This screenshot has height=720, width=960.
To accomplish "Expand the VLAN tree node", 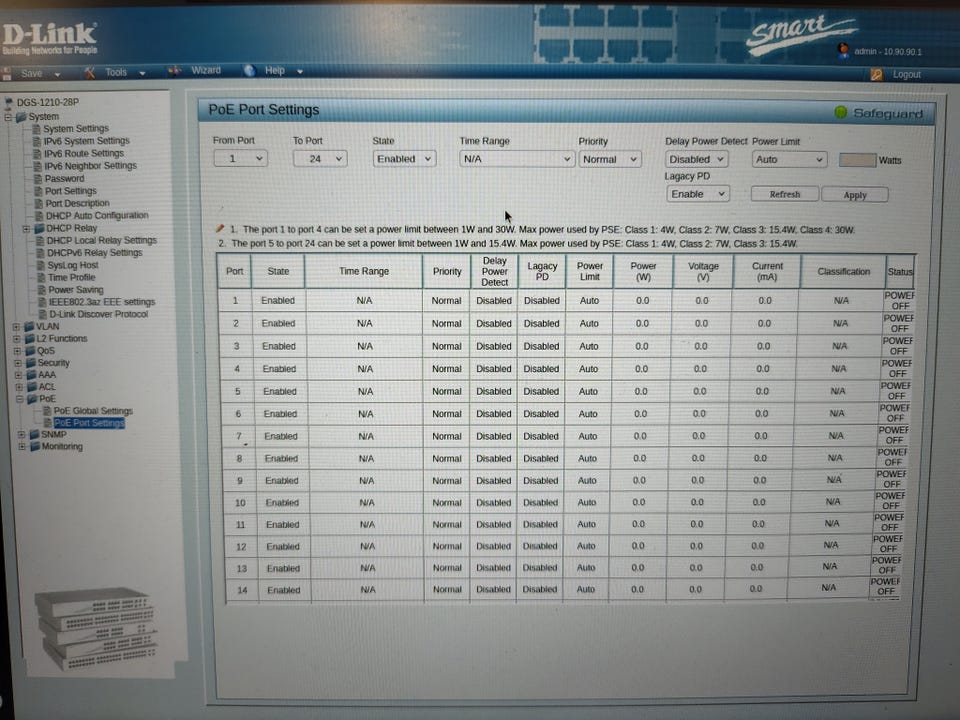I will pyautogui.click(x=17, y=326).
